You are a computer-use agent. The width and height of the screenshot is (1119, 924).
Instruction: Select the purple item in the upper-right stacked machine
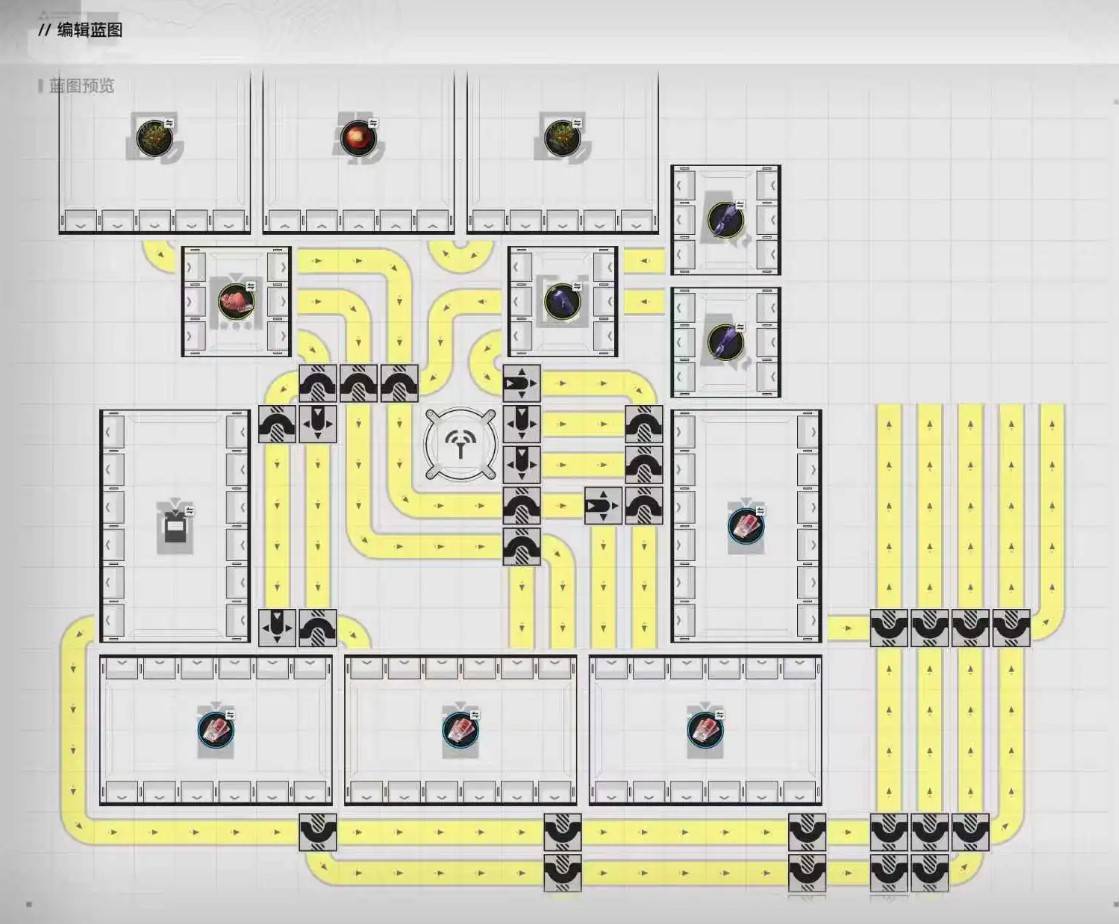point(725,219)
